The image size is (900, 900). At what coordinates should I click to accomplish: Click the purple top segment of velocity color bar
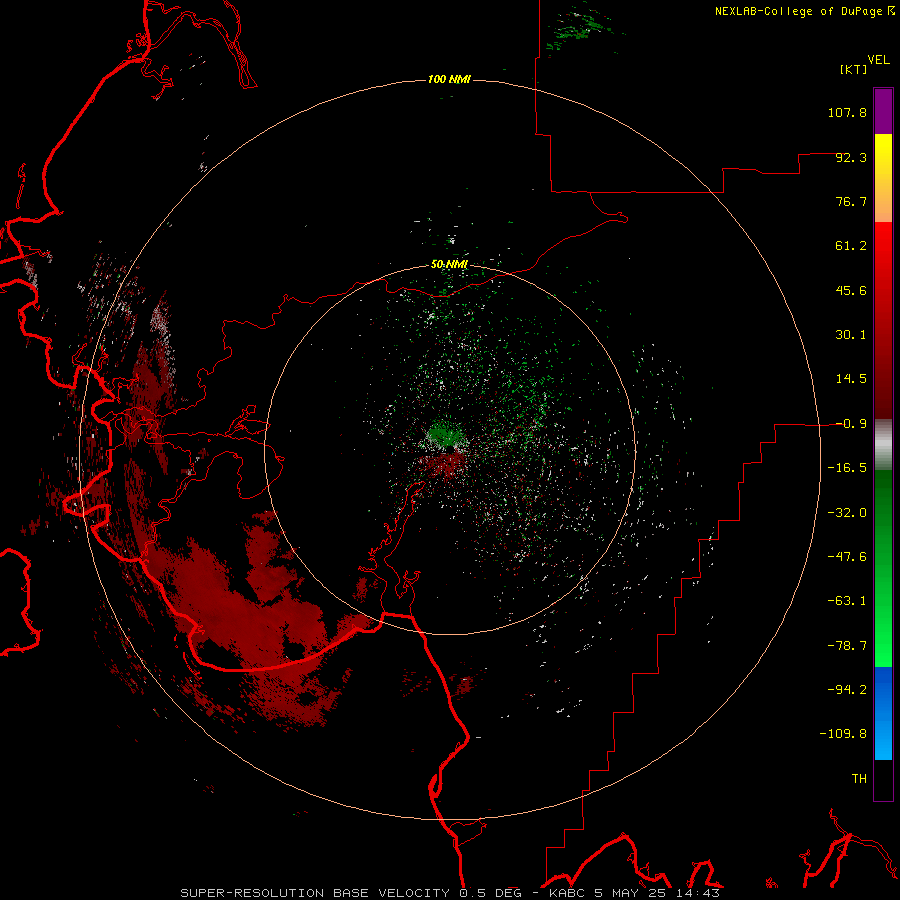click(x=883, y=111)
